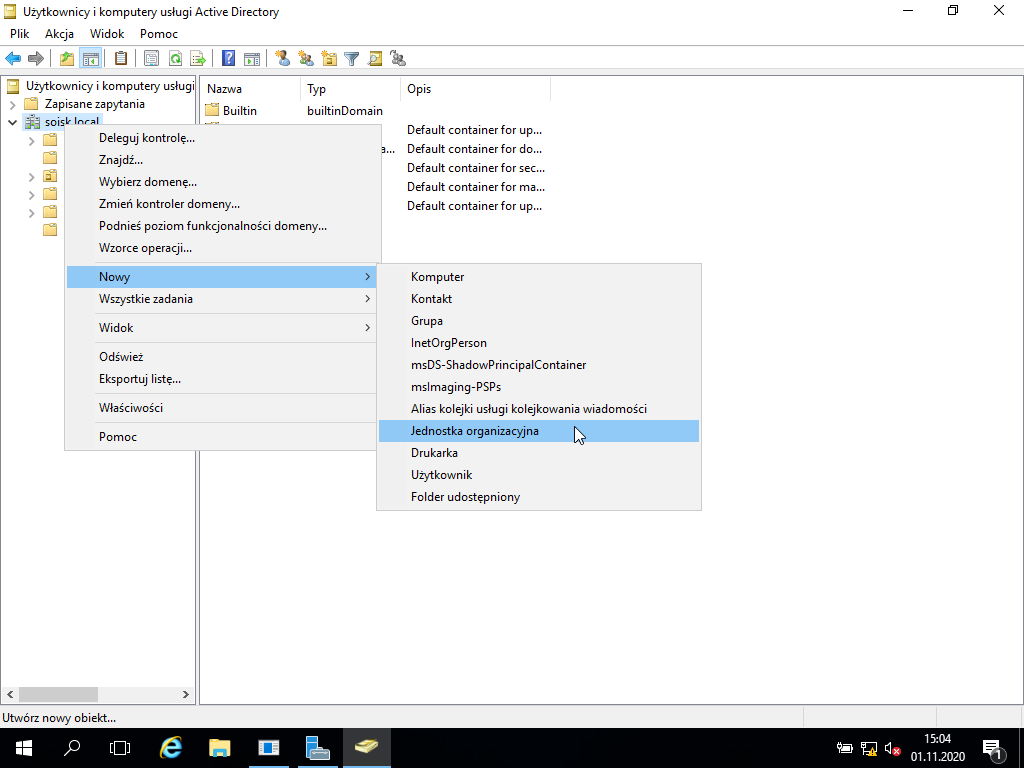Click the Create new user toolbar icon

click(283, 59)
